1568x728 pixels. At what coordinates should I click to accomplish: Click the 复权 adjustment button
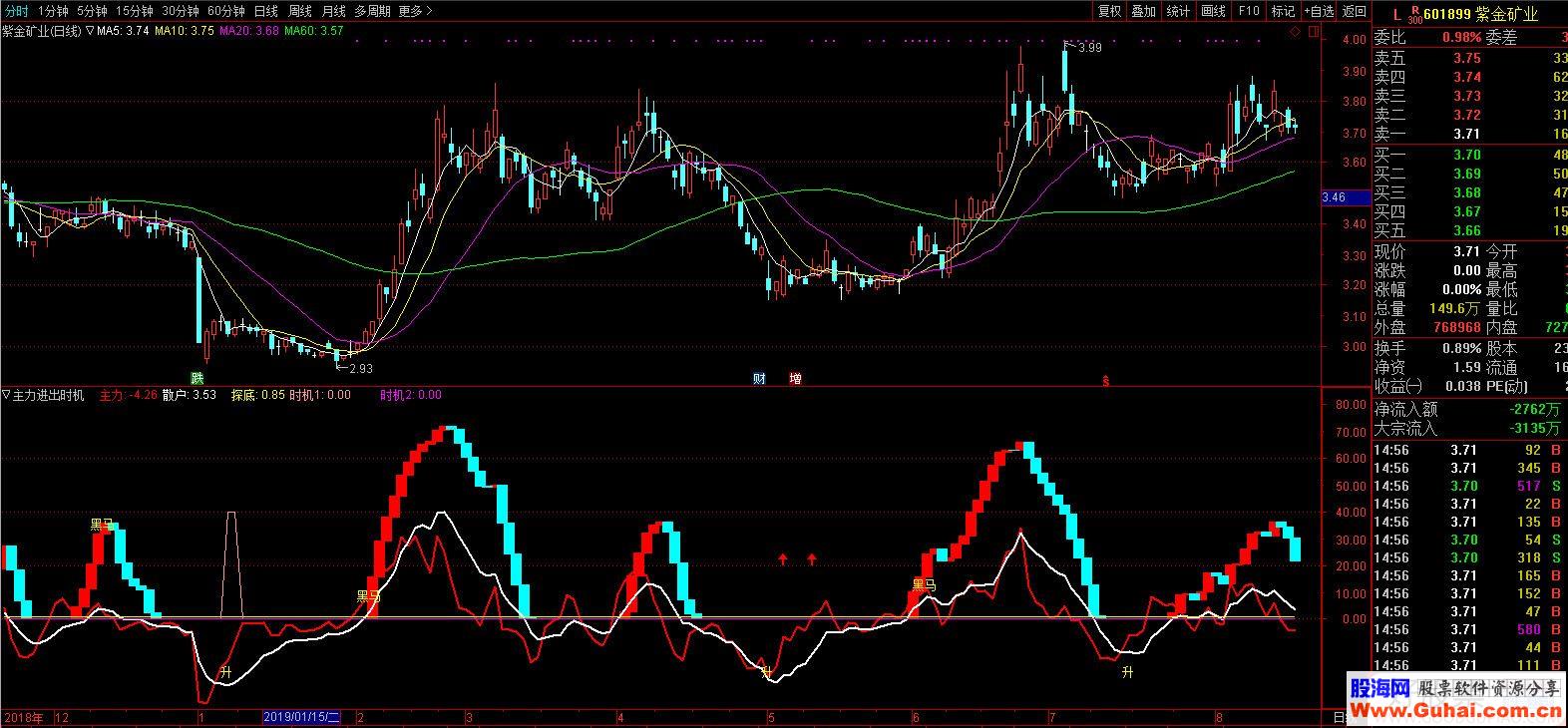[1109, 11]
